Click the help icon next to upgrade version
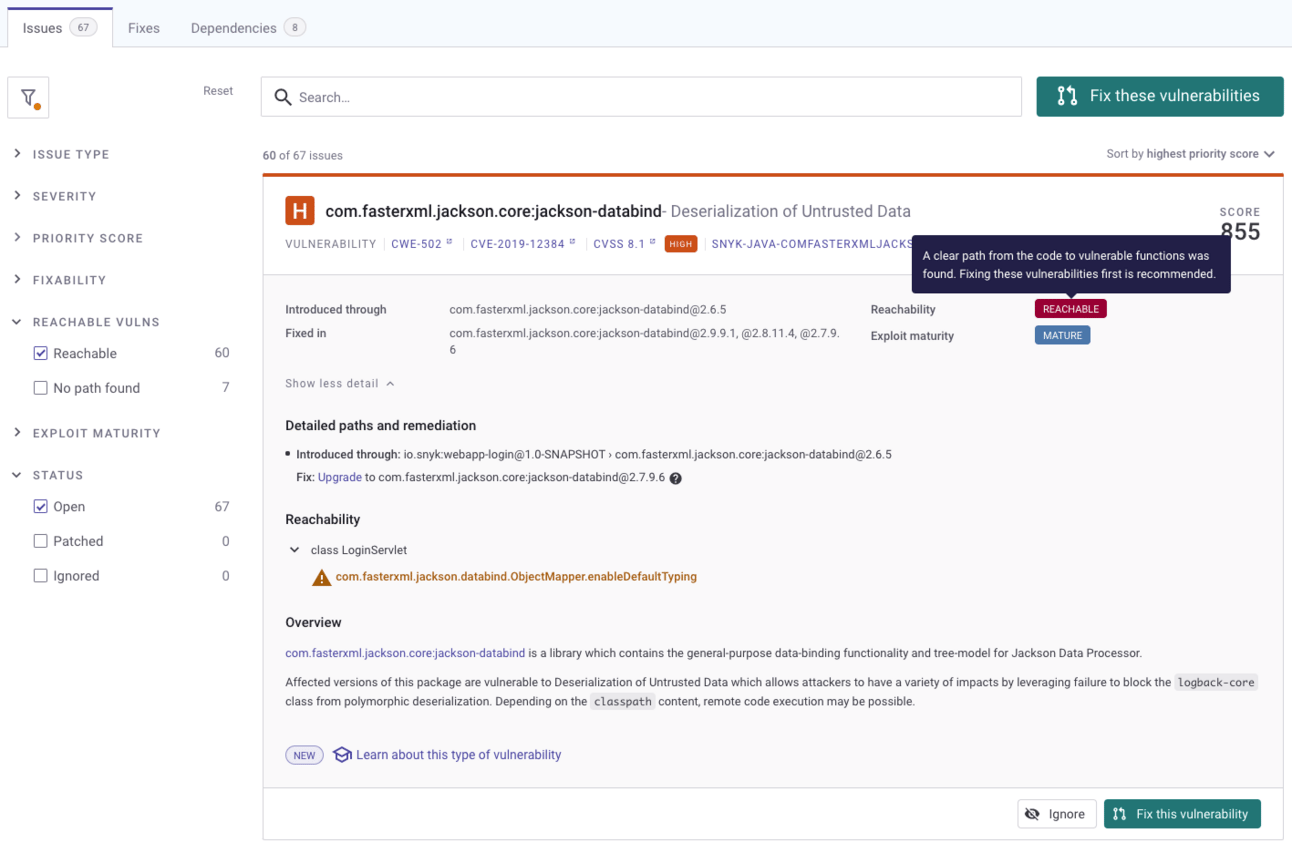Viewport: 1292px width, 843px height. click(676, 478)
